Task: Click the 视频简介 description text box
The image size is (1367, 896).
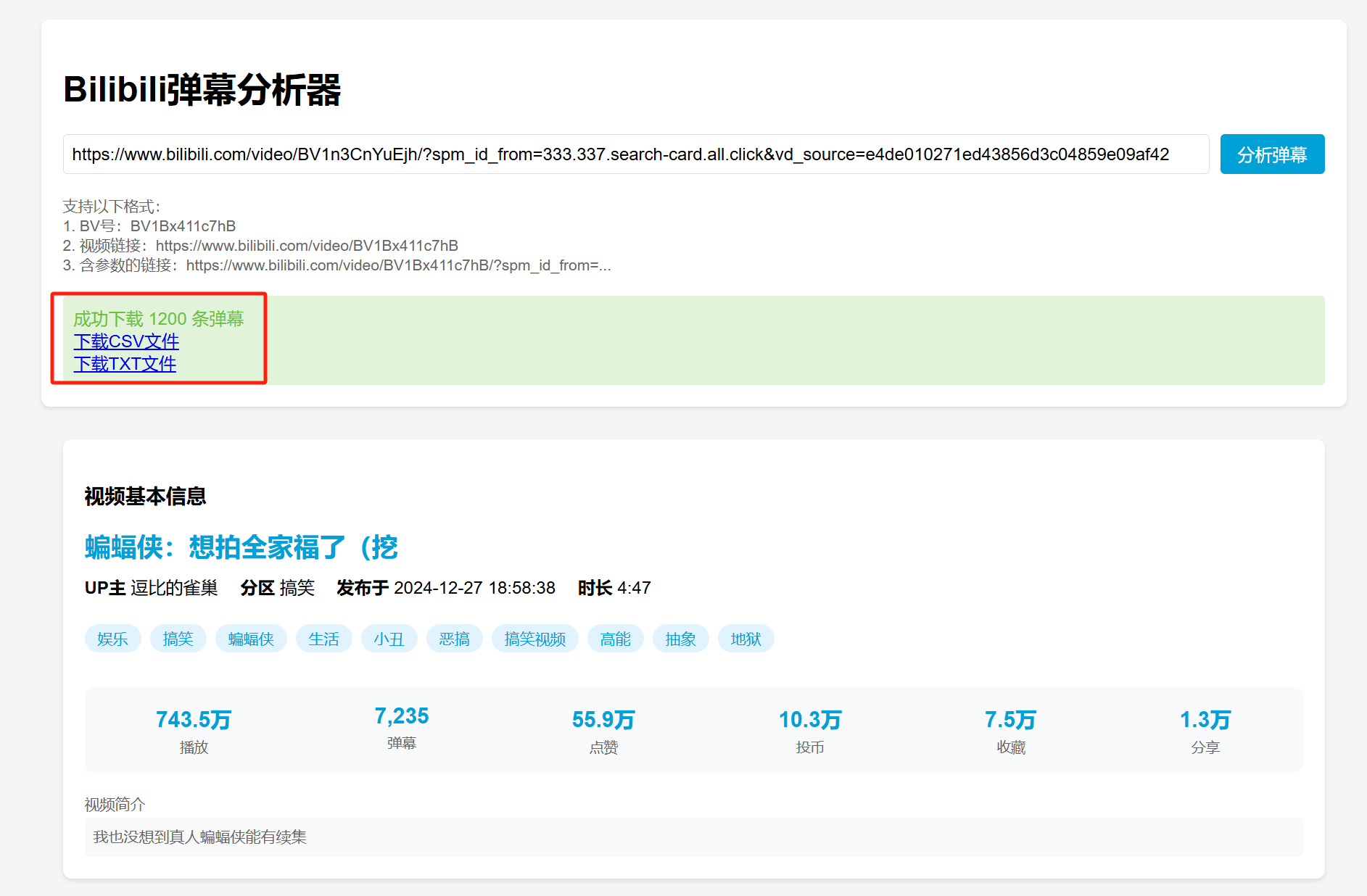Action: (x=693, y=837)
